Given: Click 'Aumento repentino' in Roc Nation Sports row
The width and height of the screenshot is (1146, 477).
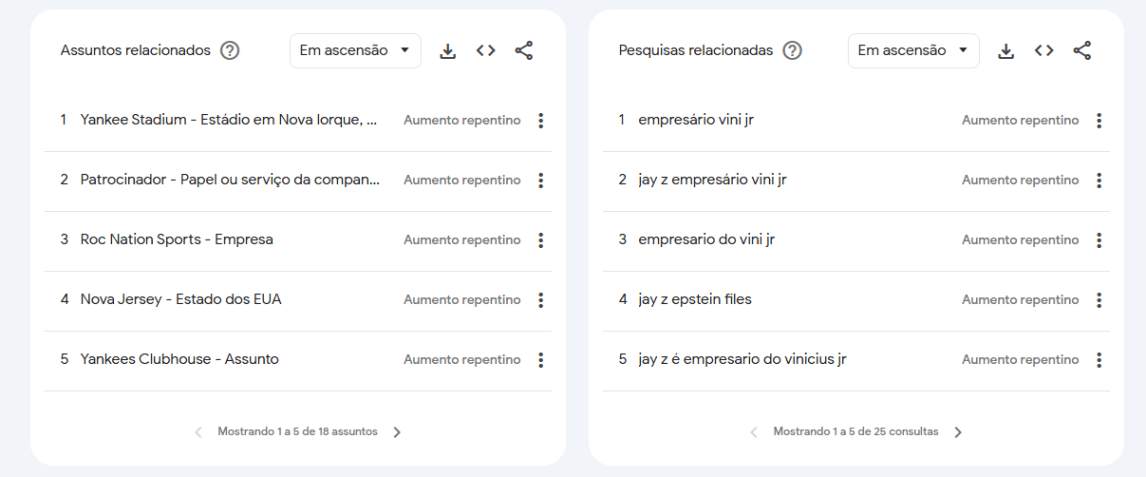Looking at the screenshot, I should click(462, 240).
